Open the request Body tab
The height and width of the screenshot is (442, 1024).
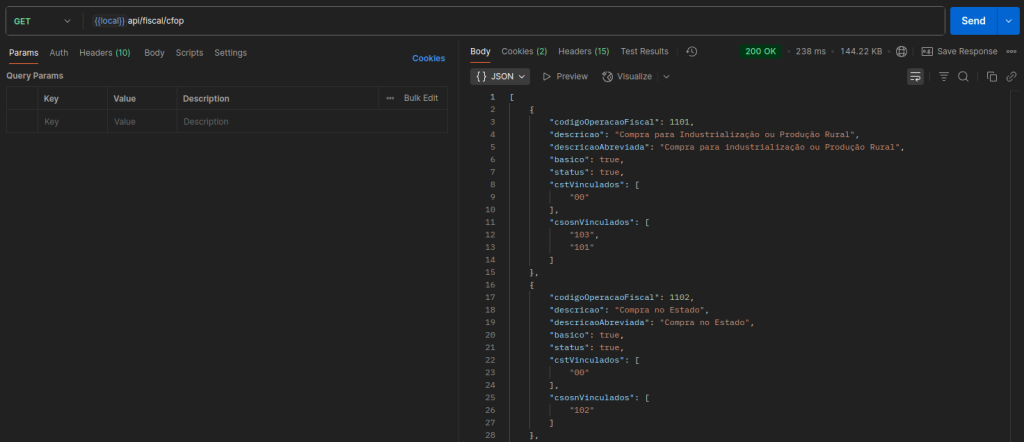[154, 53]
